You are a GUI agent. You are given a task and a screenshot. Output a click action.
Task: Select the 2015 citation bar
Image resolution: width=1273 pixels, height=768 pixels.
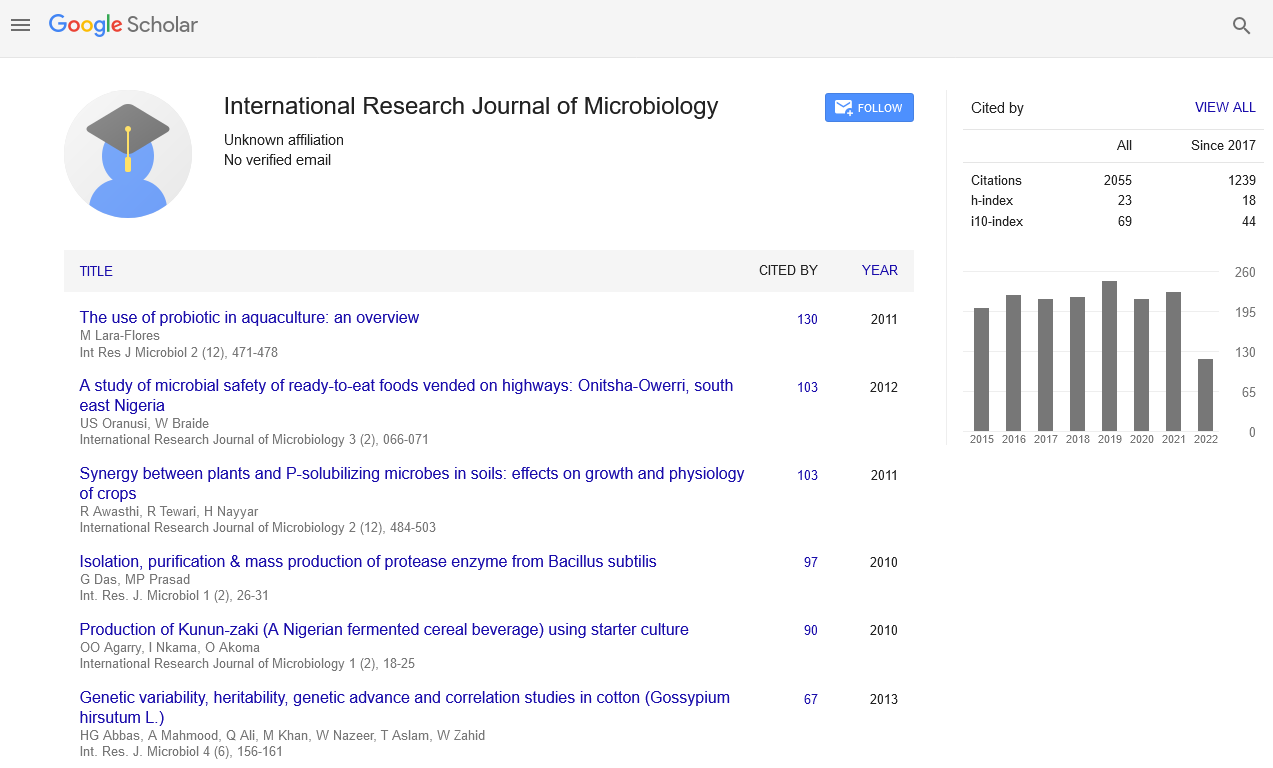(x=981, y=370)
